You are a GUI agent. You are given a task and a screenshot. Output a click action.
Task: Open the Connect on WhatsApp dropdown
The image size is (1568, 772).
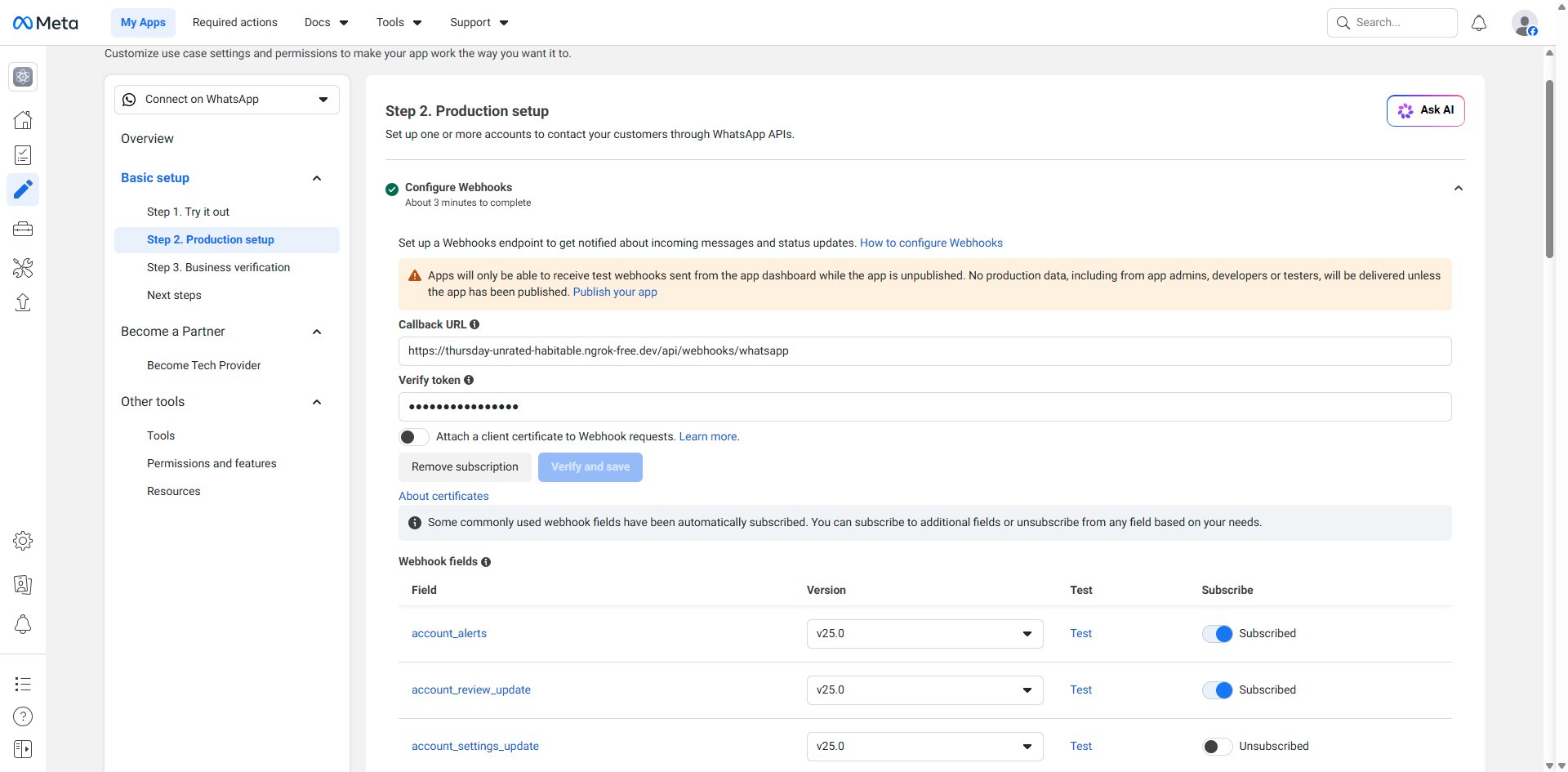pyautogui.click(x=227, y=100)
